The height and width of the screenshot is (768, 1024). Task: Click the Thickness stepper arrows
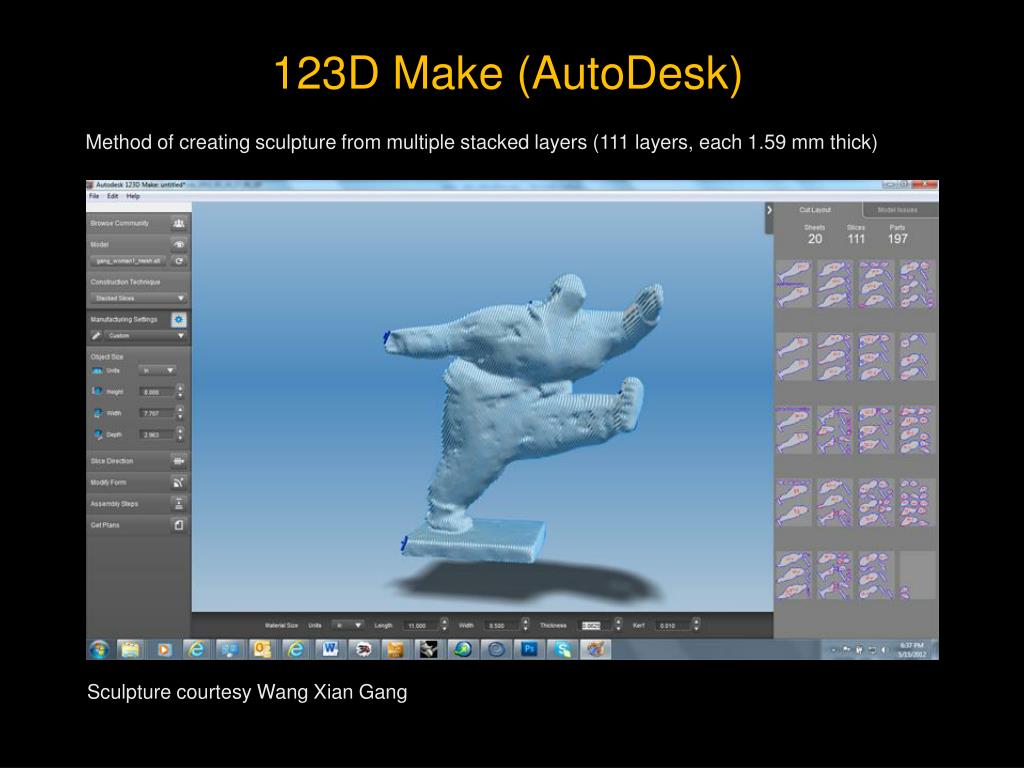(618, 625)
